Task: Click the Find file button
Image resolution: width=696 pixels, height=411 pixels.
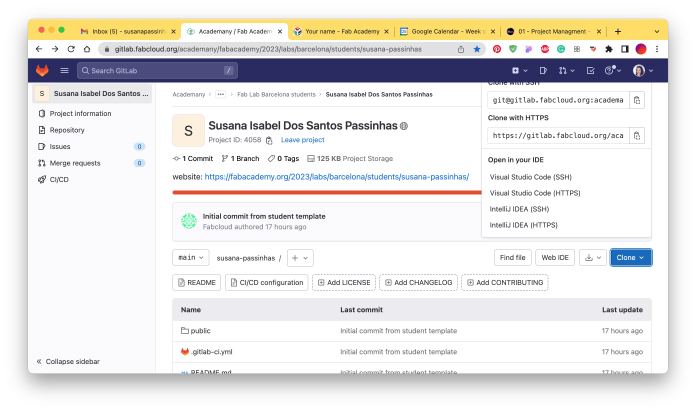Action: [x=513, y=258]
